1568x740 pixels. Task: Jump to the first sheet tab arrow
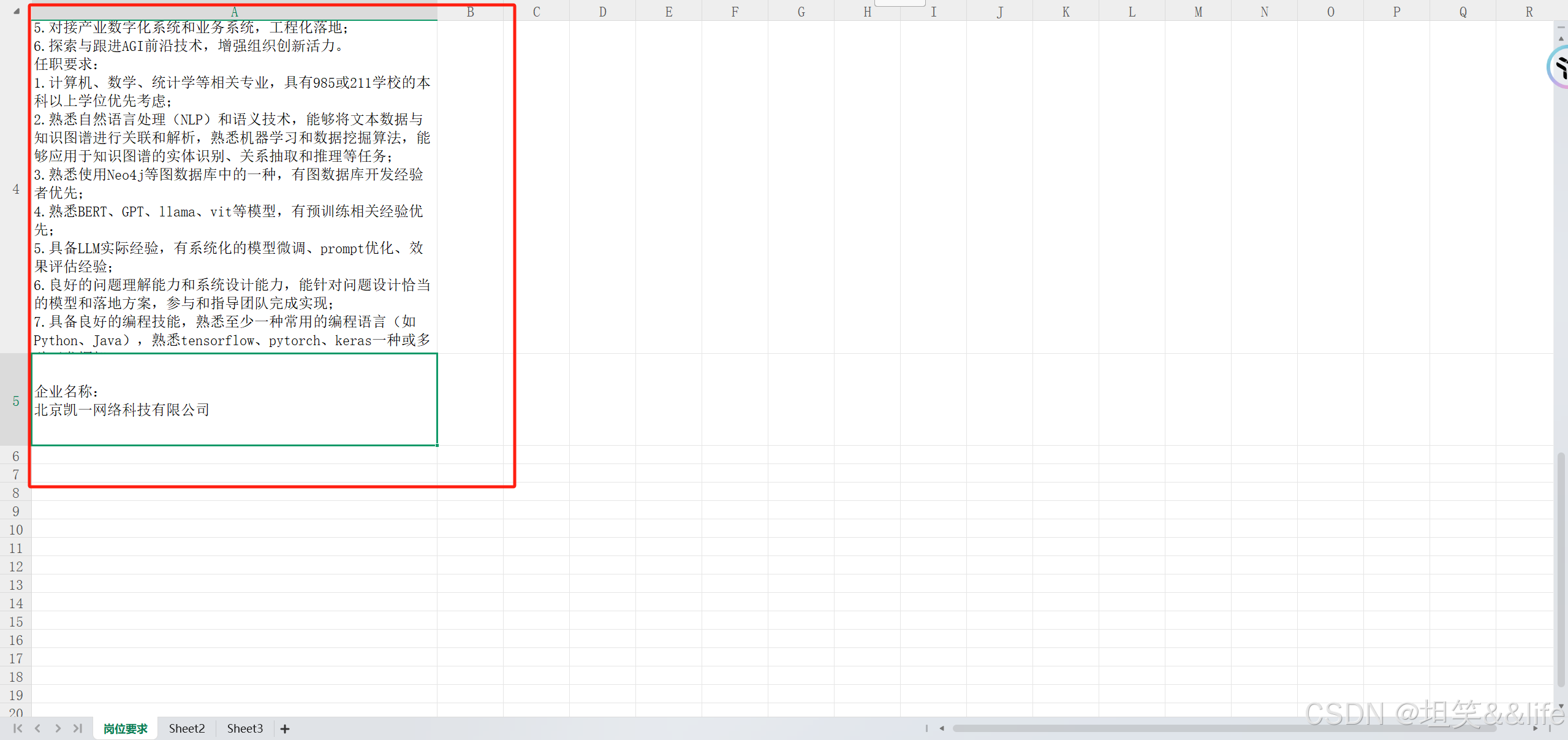[x=17, y=728]
